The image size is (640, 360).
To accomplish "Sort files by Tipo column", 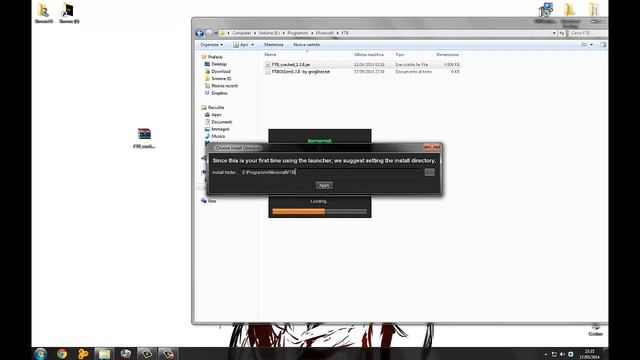I will coord(400,54).
